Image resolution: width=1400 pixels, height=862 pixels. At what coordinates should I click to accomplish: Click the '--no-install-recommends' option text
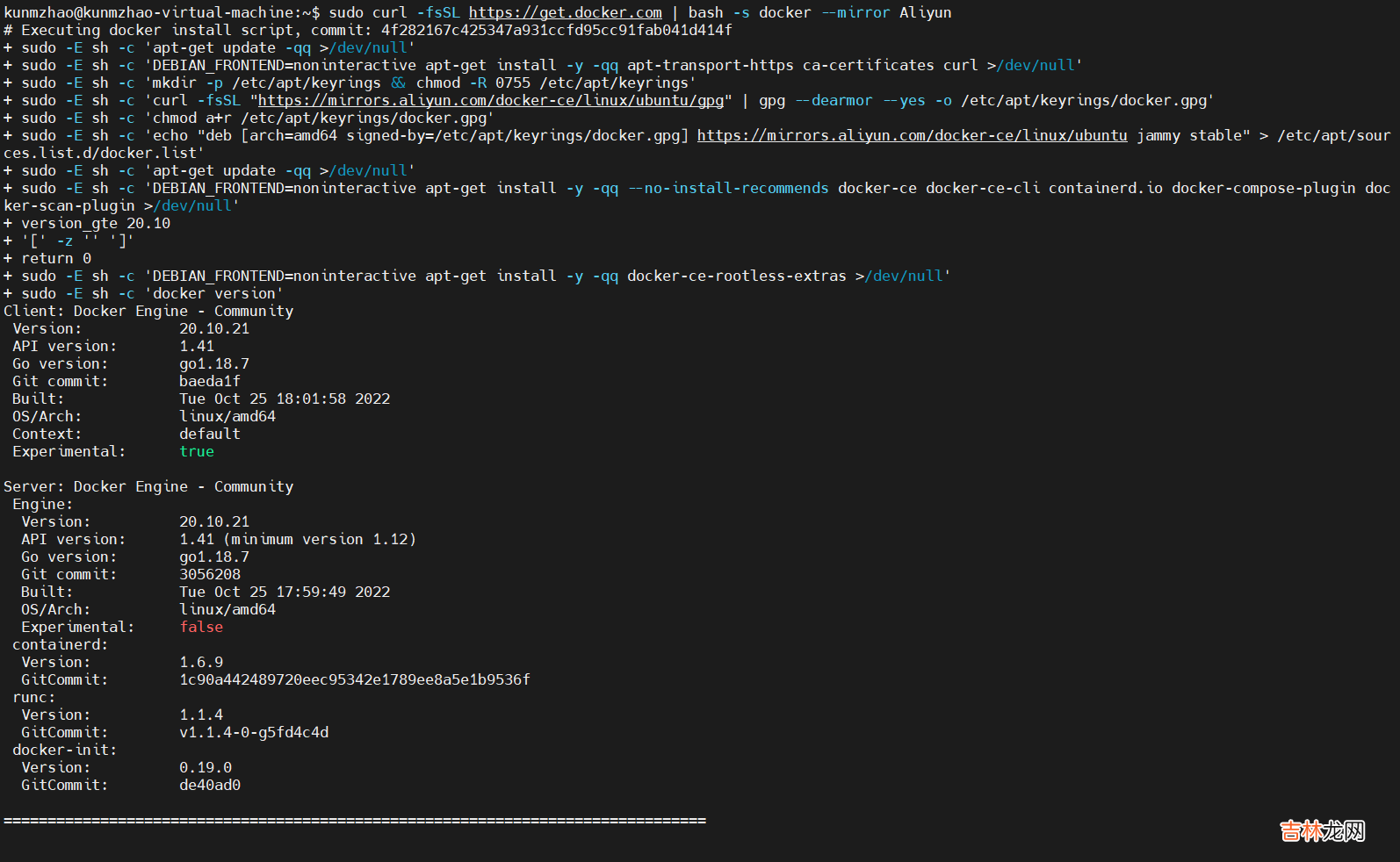pyautogui.click(x=728, y=188)
